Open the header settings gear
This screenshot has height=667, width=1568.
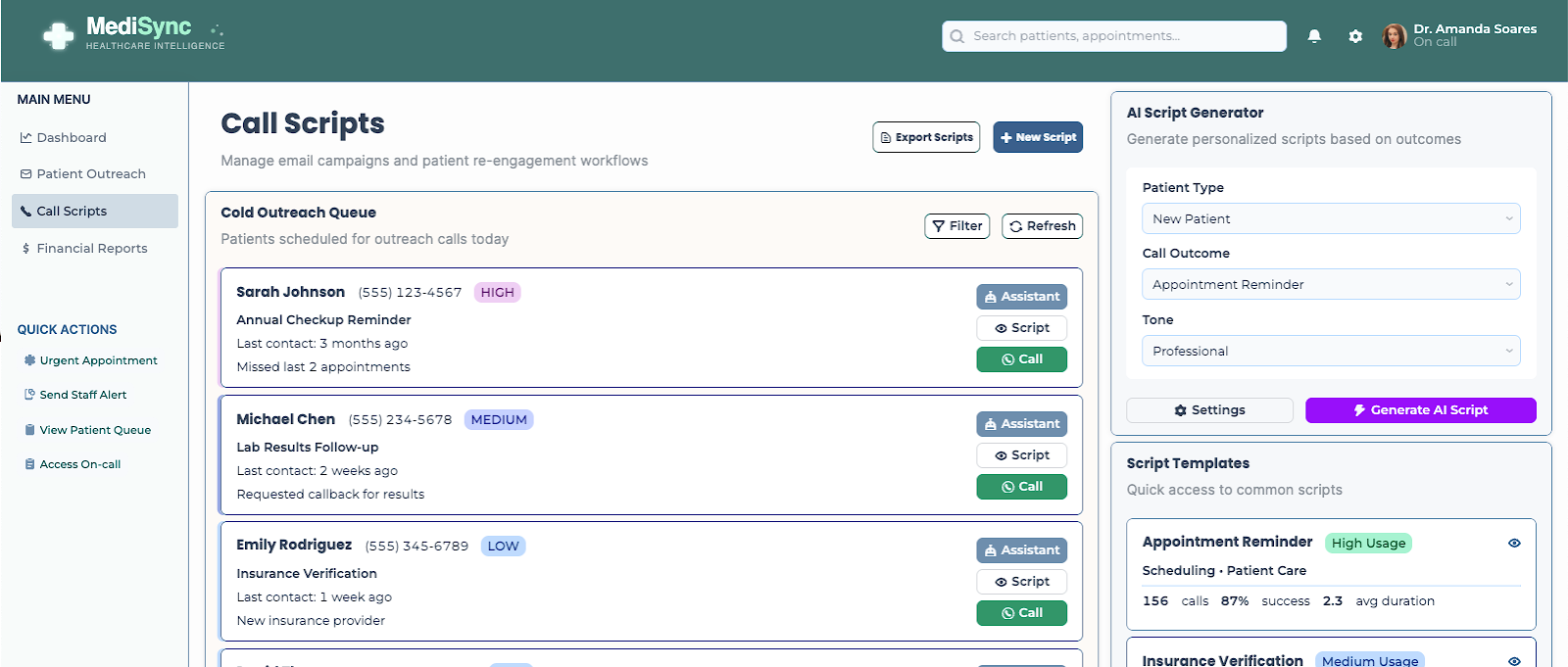tap(1355, 36)
